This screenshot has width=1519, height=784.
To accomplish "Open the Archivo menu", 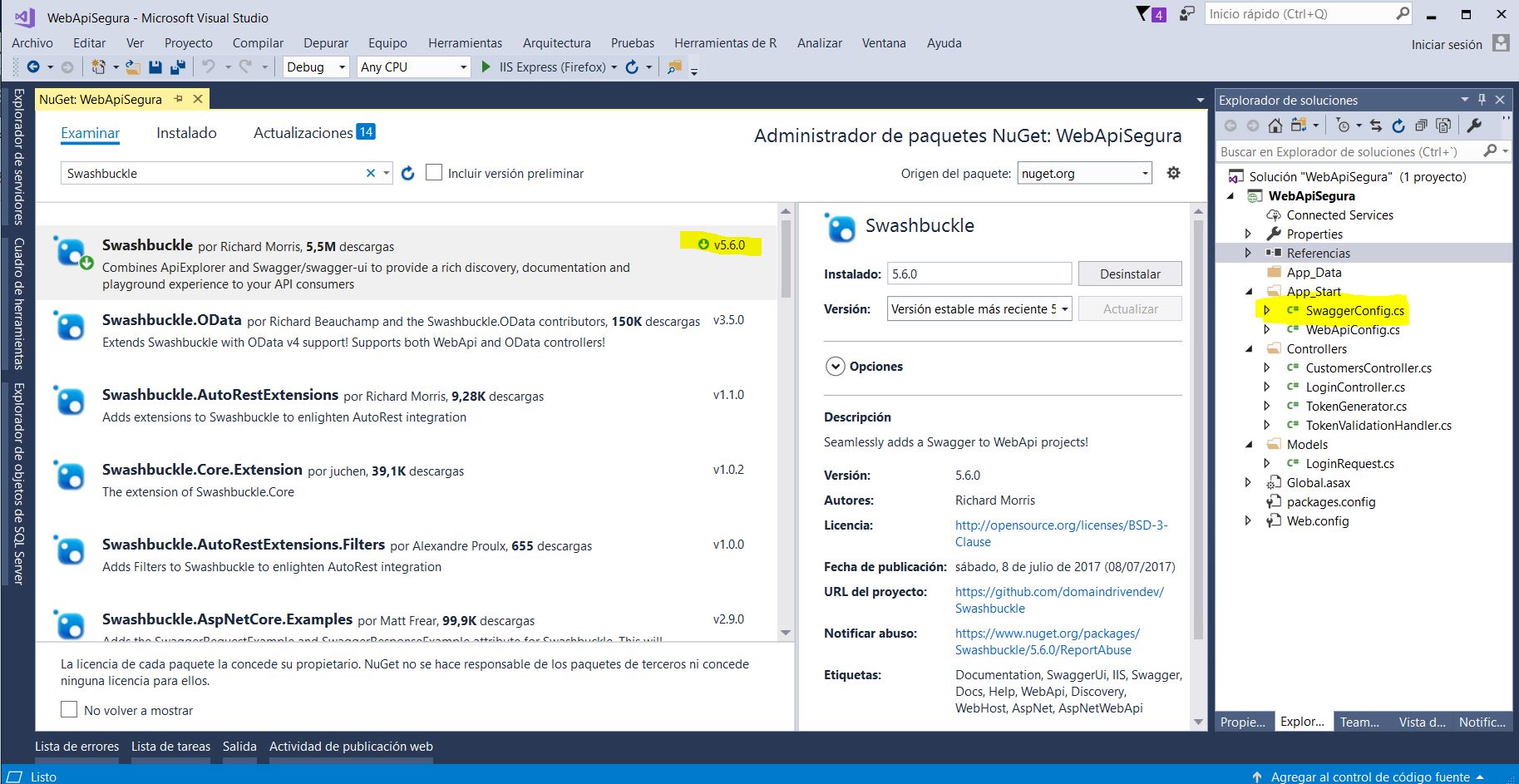I will tap(32, 43).
